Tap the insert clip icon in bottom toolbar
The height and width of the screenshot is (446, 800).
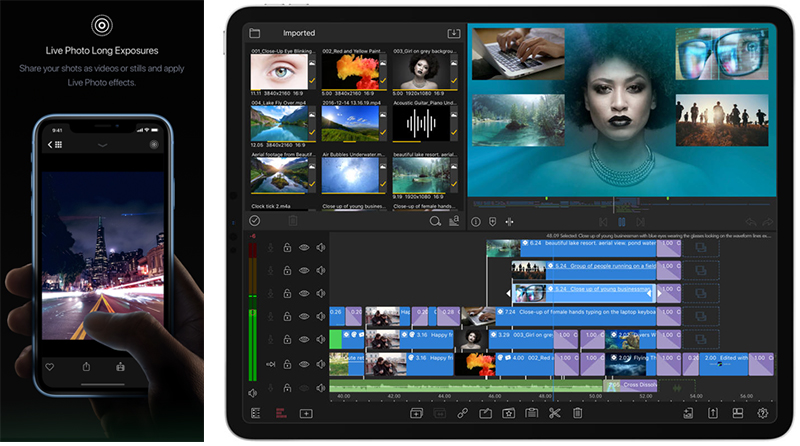[x=416, y=413]
